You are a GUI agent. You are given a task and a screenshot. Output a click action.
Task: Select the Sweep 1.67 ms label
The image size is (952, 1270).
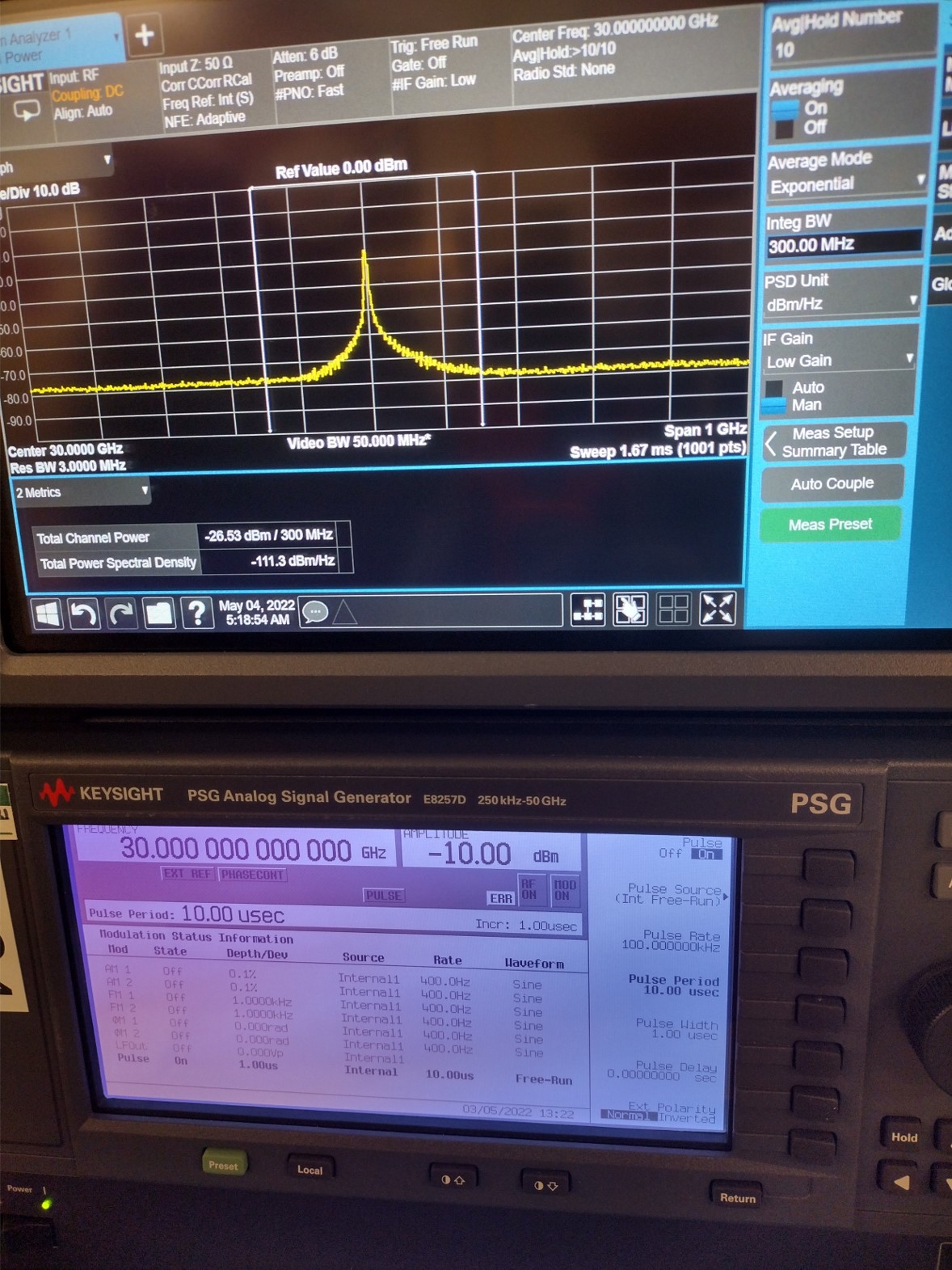click(658, 449)
